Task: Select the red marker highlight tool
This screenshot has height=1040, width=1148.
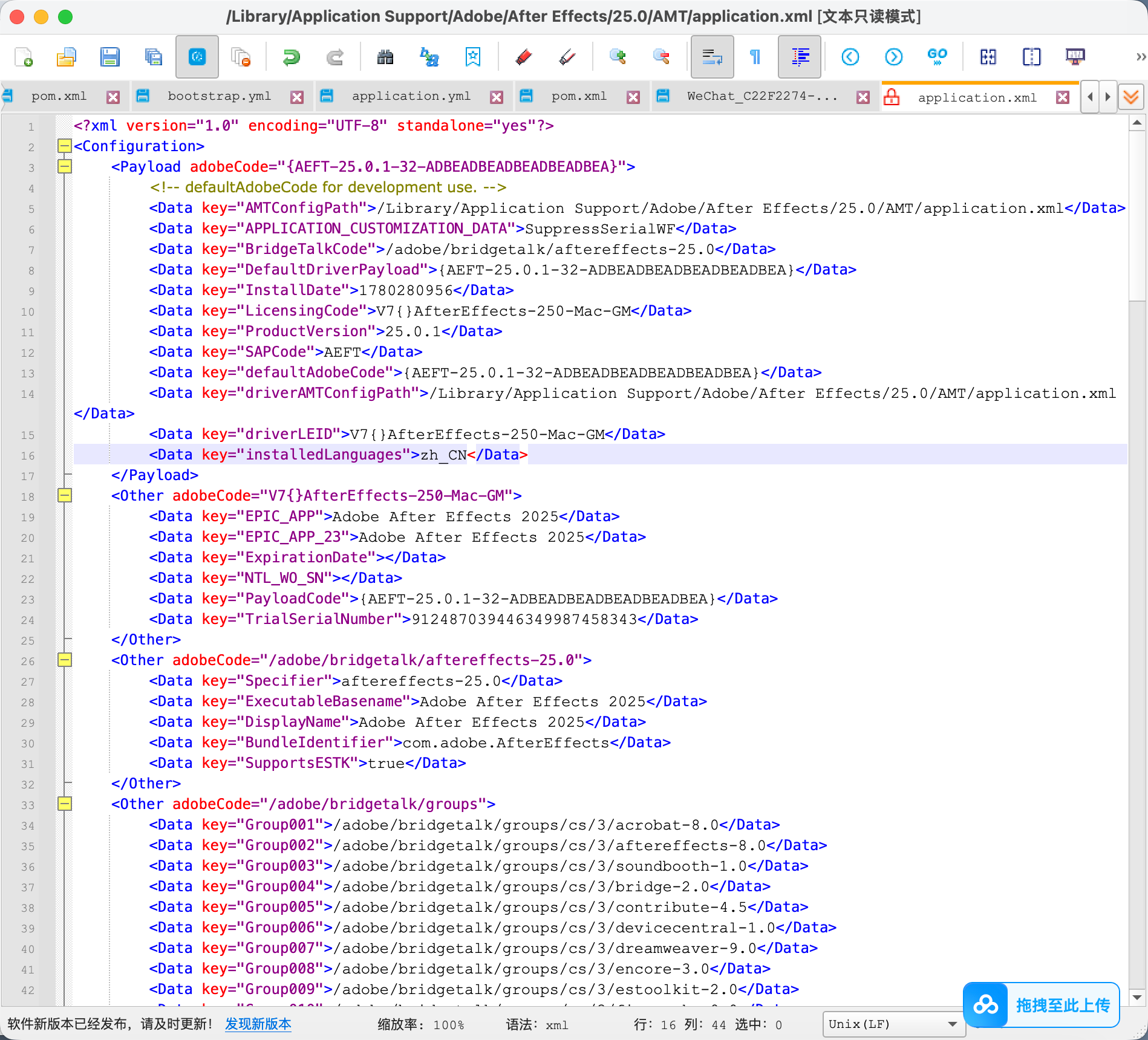Action: coord(524,57)
